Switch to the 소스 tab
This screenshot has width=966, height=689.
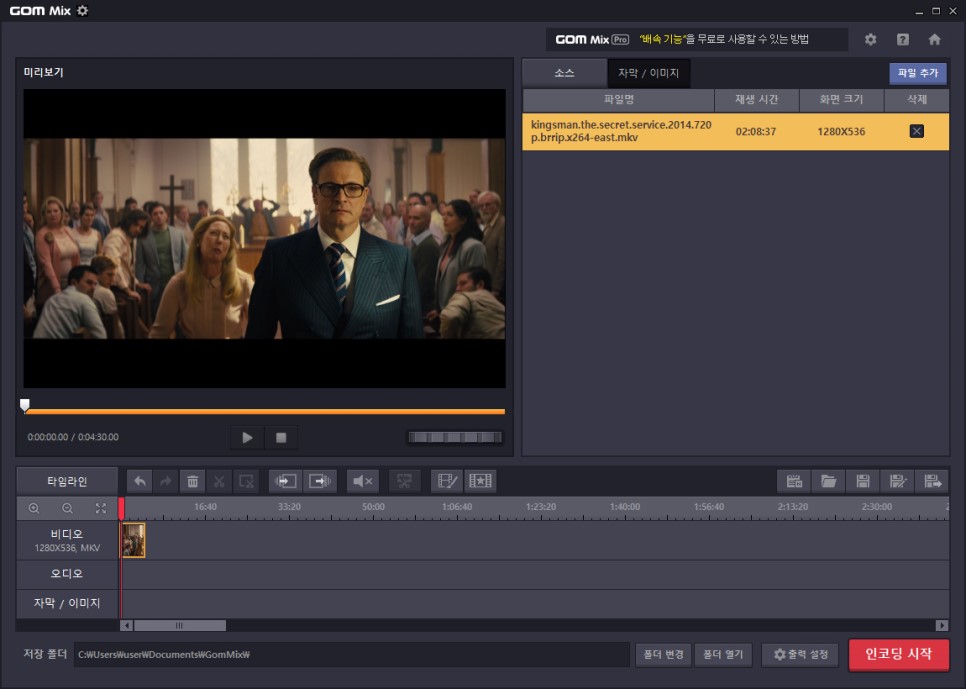tap(564, 73)
